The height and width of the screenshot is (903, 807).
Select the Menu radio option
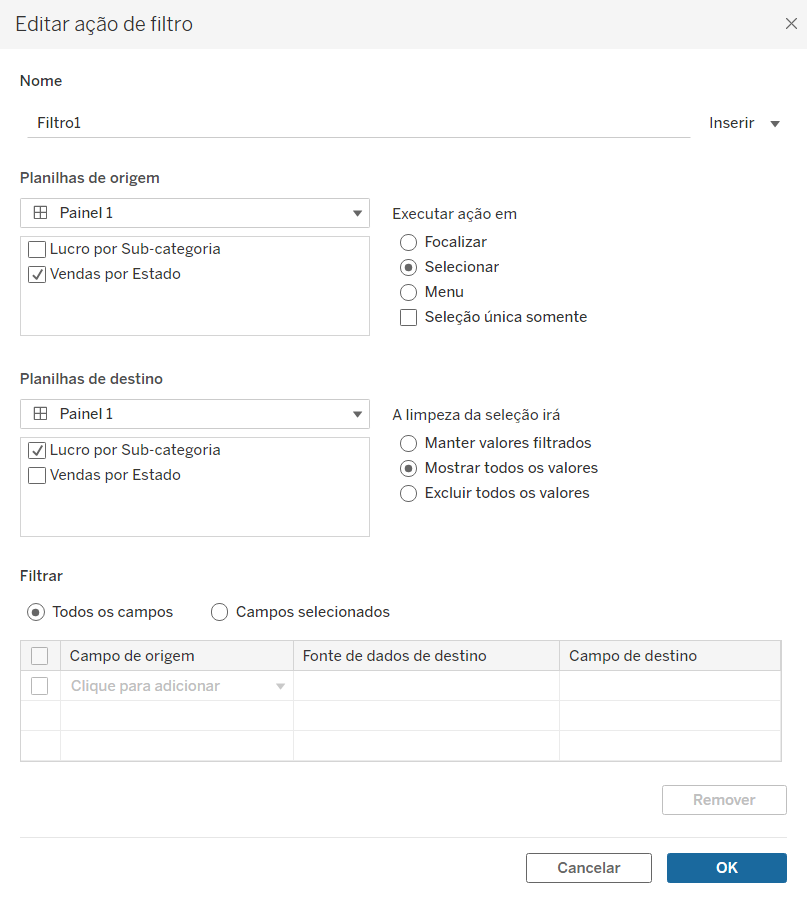coord(408,293)
